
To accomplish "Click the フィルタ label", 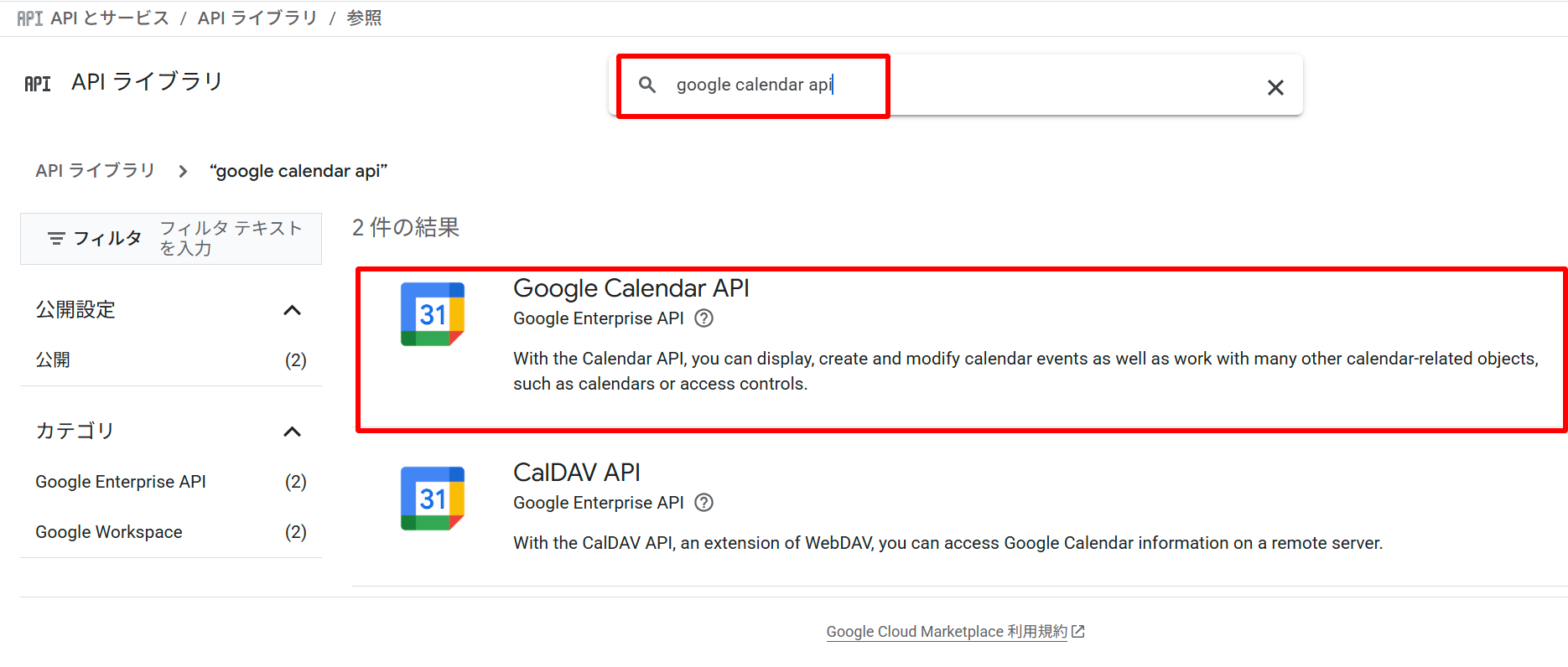I will pyautogui.click(x=107, y=239).
